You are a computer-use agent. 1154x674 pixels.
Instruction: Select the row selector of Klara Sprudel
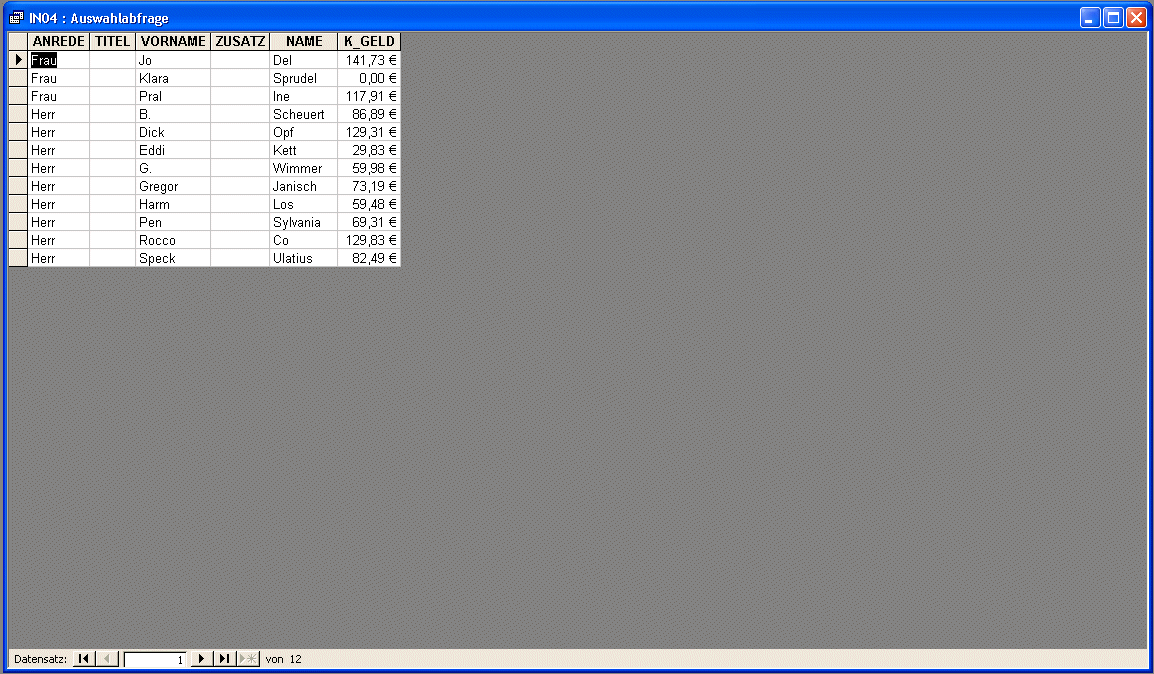[18, 78]
